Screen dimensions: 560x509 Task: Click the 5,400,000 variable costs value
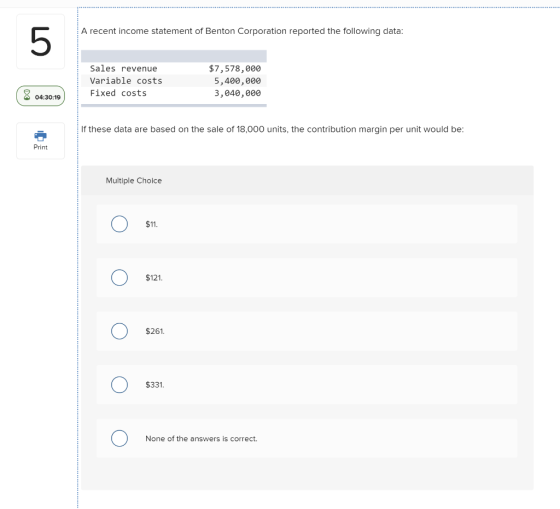click(238, 81)
